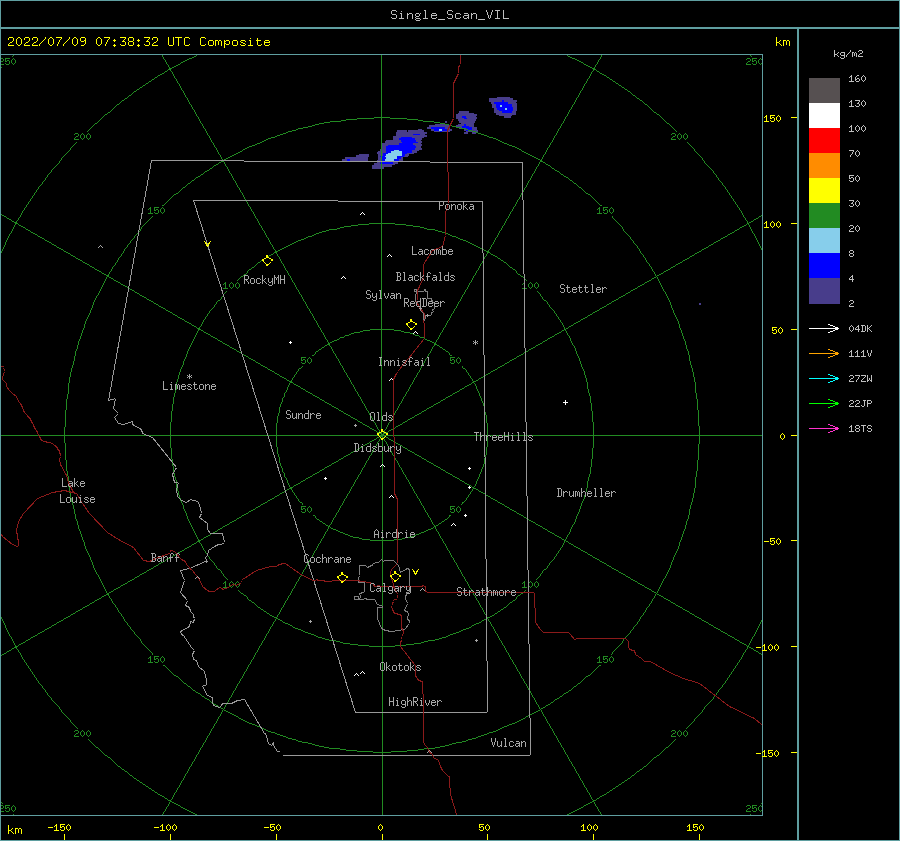Click the ThreeHills label
The width and height of the screenshot is (900, 841).
point(503,437)
